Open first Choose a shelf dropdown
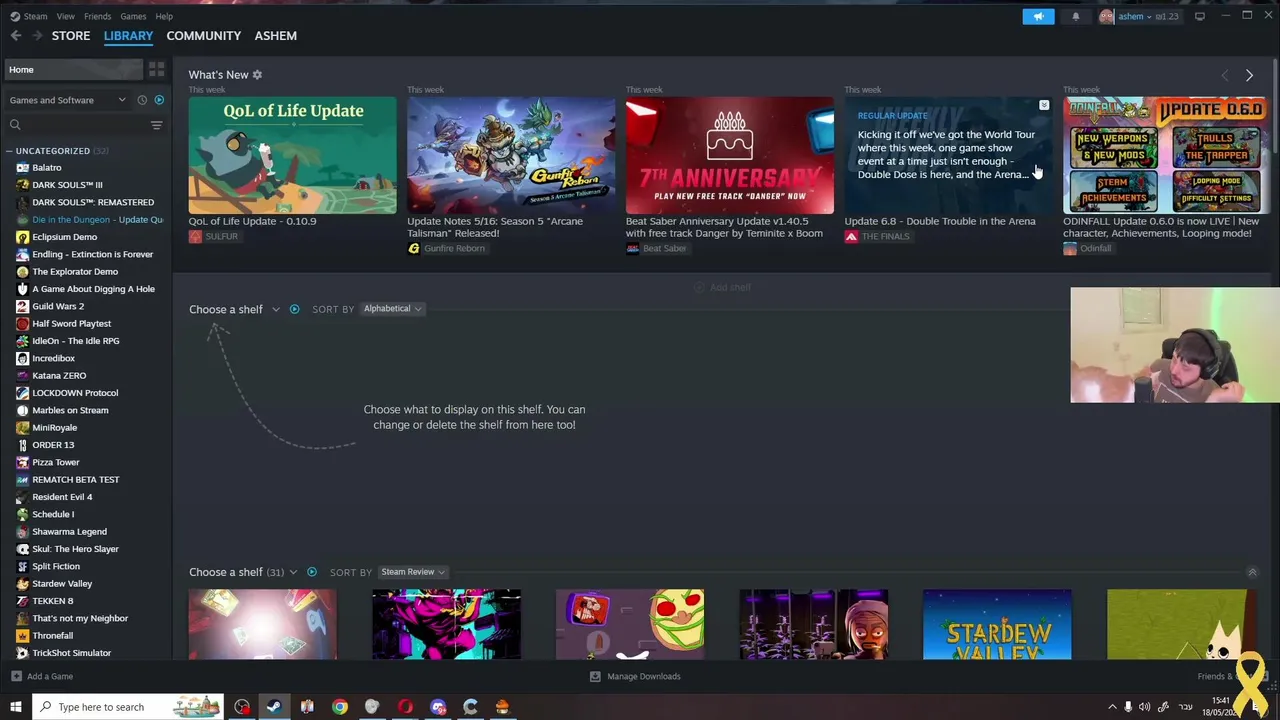The width and height of the screenshot is (1280, 720). pos(235,309)
